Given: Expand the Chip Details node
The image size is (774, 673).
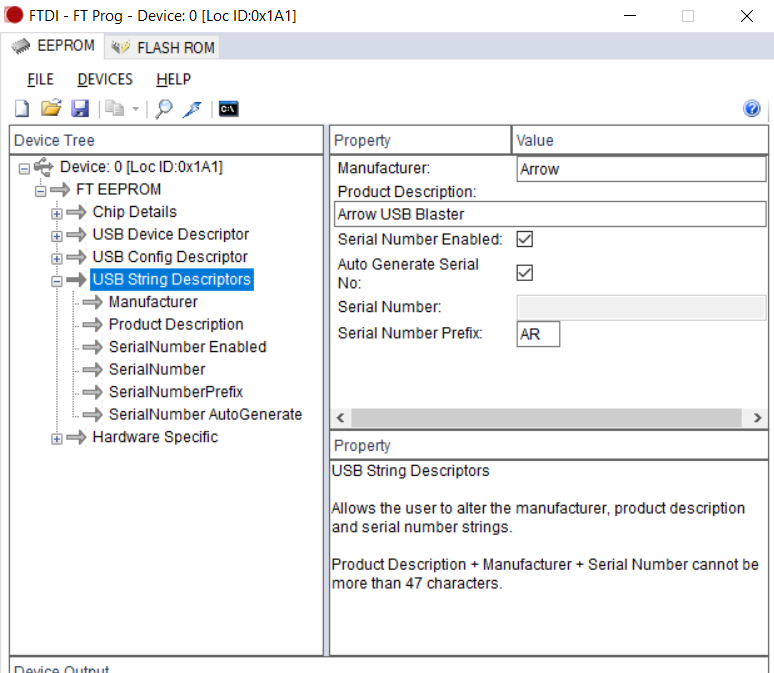Looking at the screenshot, I should click(x=57, y=214).
